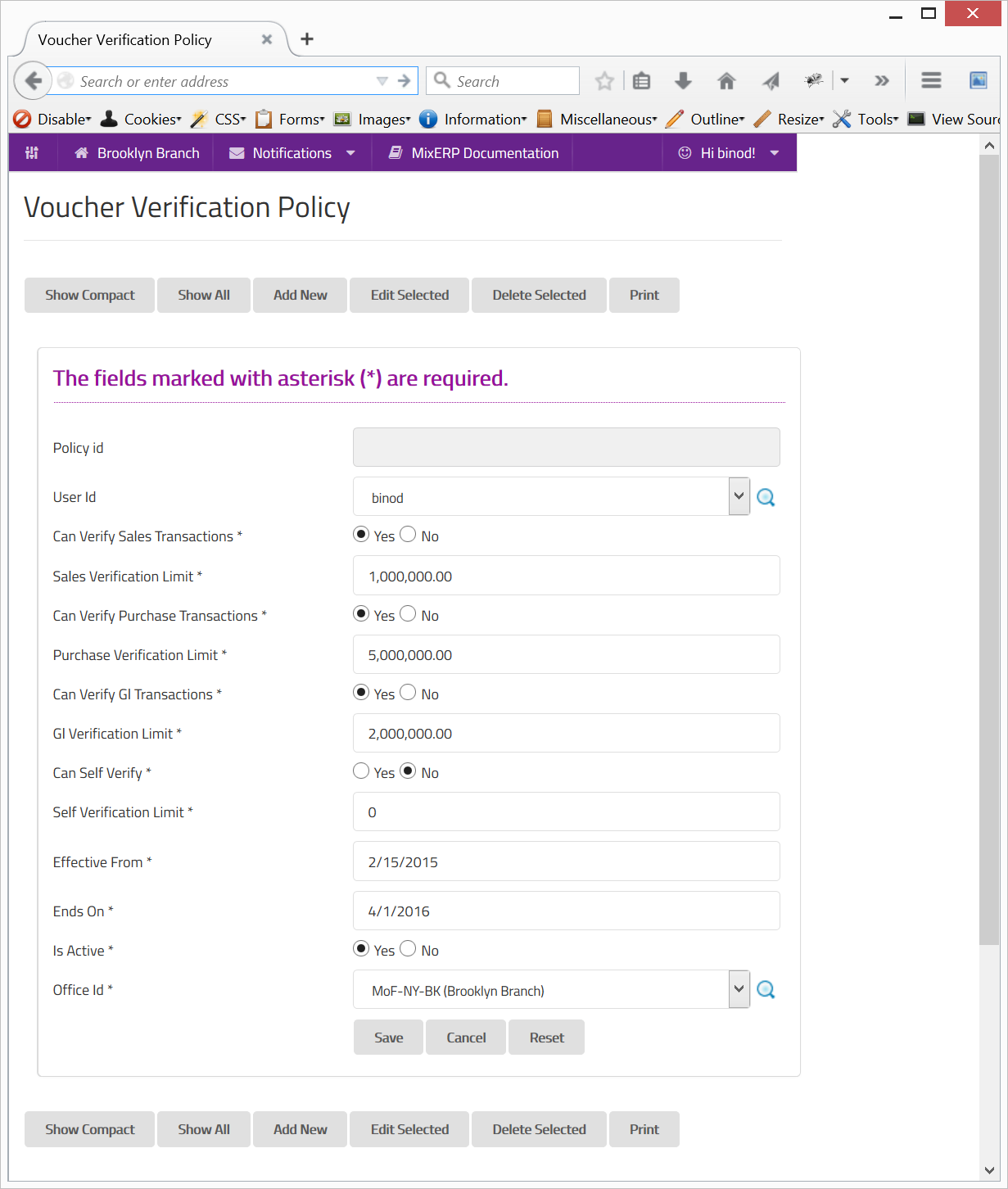1008x1189 pixels.
Task: Click the Save button
Action: click(388, 1038)
